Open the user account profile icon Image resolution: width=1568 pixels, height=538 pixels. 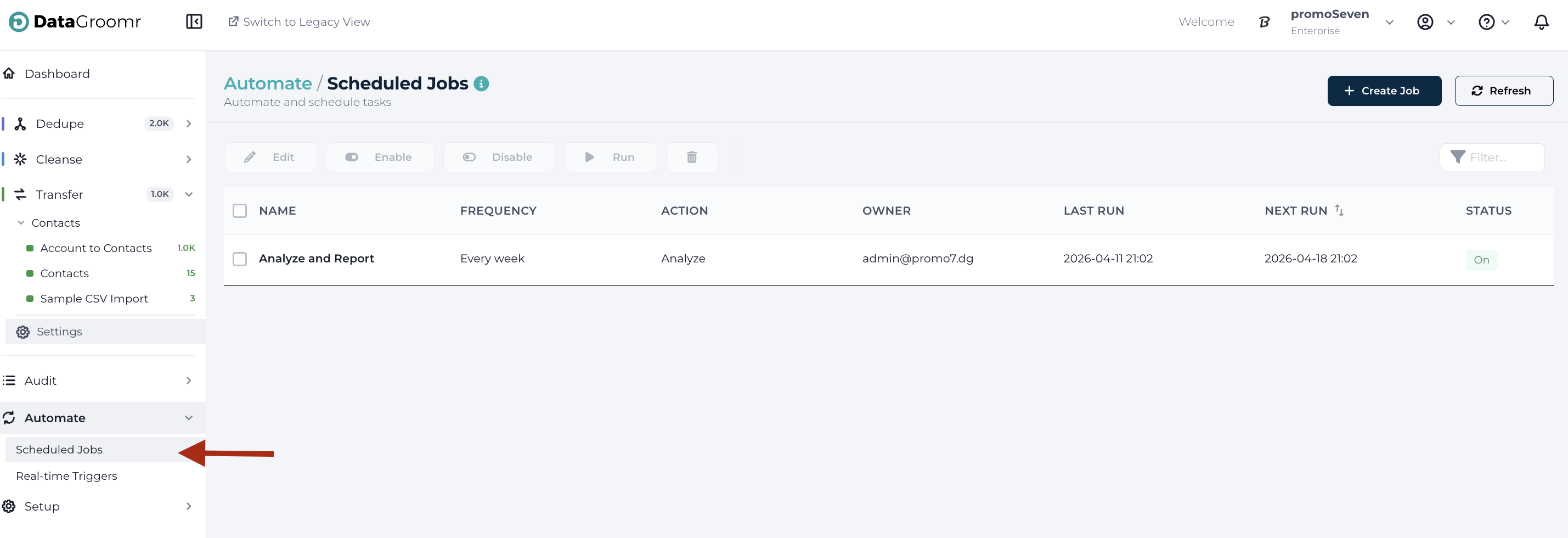tap(1425, 23)
